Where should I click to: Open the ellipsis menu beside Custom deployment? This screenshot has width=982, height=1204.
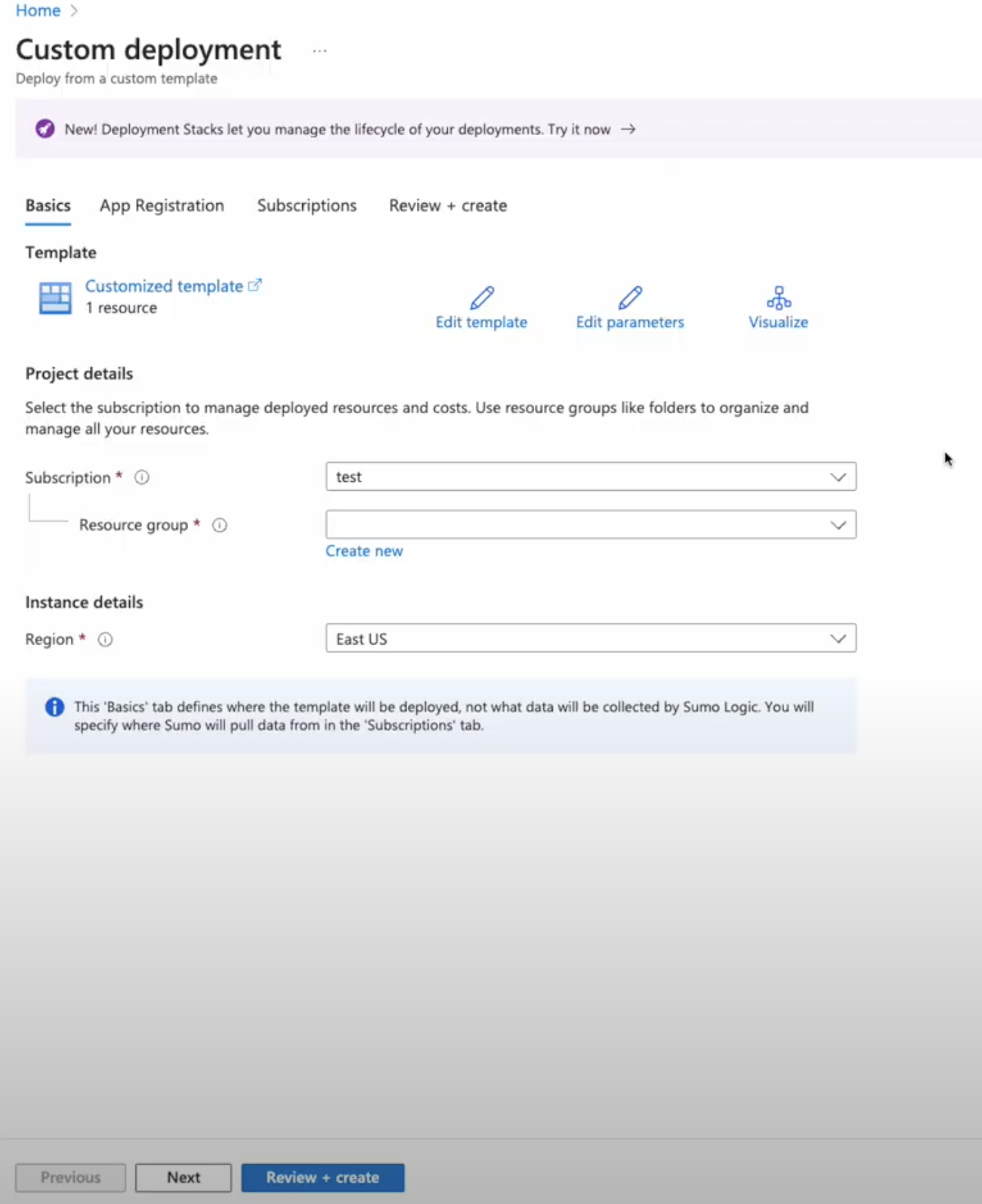point(319,51)
